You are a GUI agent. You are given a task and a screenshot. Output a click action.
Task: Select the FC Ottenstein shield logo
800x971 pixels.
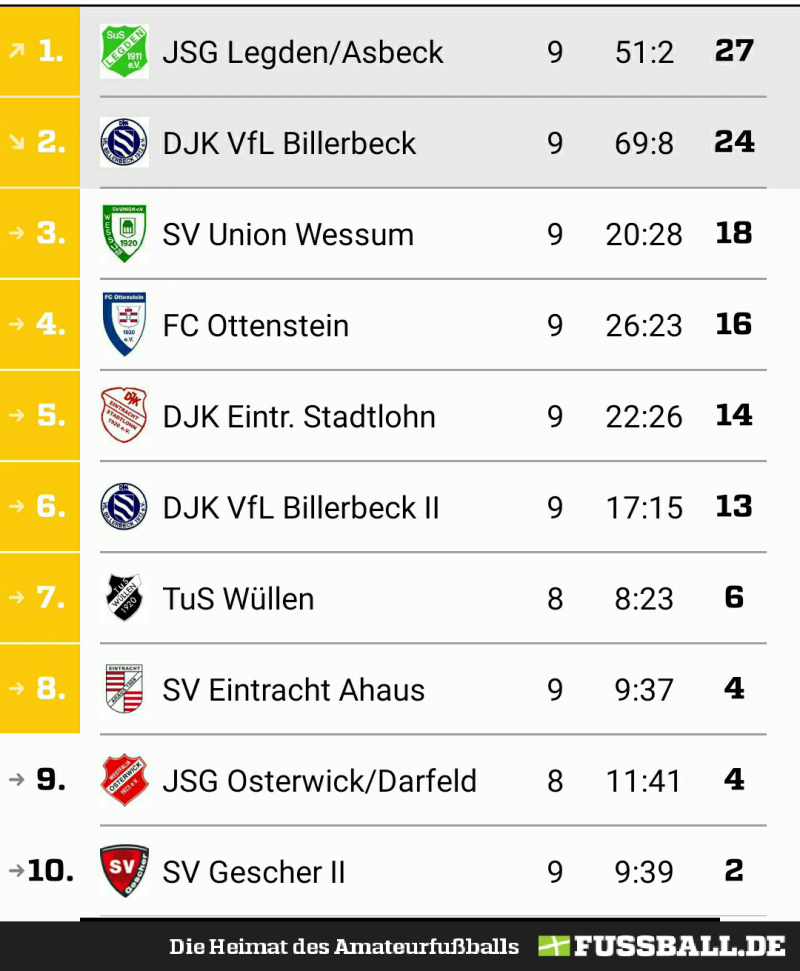(x=124, y=324)
